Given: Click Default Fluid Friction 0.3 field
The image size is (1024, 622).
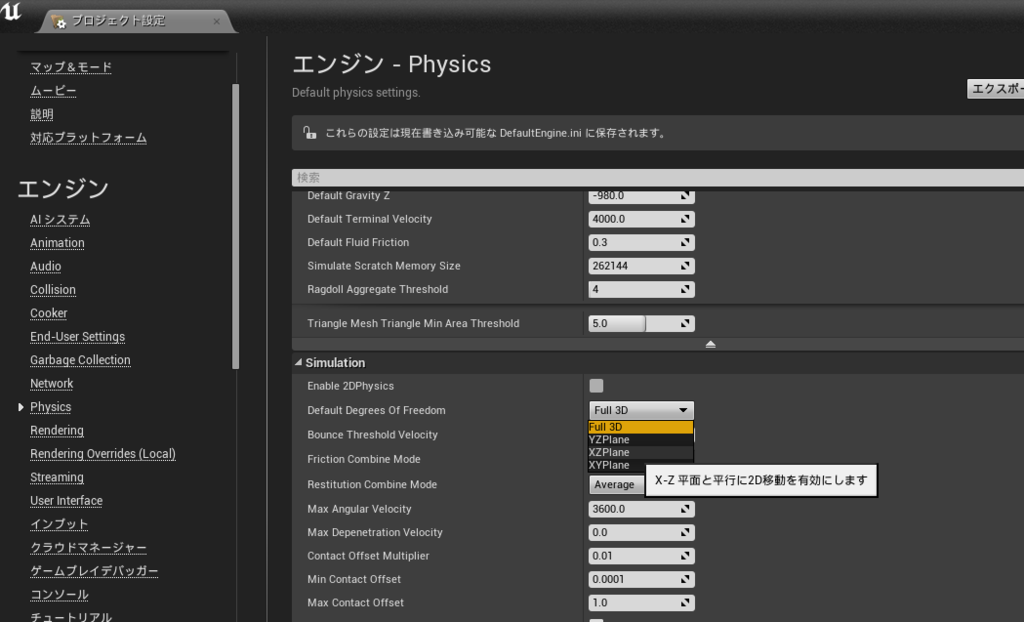Looking at the screenshot, I should (641, 242).
